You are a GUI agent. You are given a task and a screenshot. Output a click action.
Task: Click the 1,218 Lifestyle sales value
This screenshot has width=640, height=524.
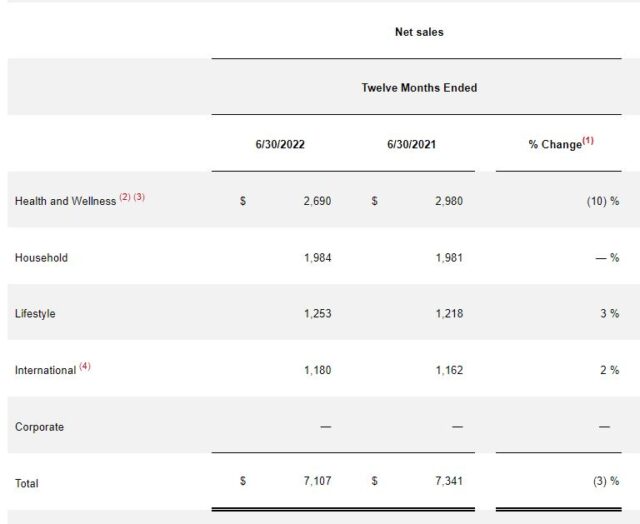[x=449, y=313]
